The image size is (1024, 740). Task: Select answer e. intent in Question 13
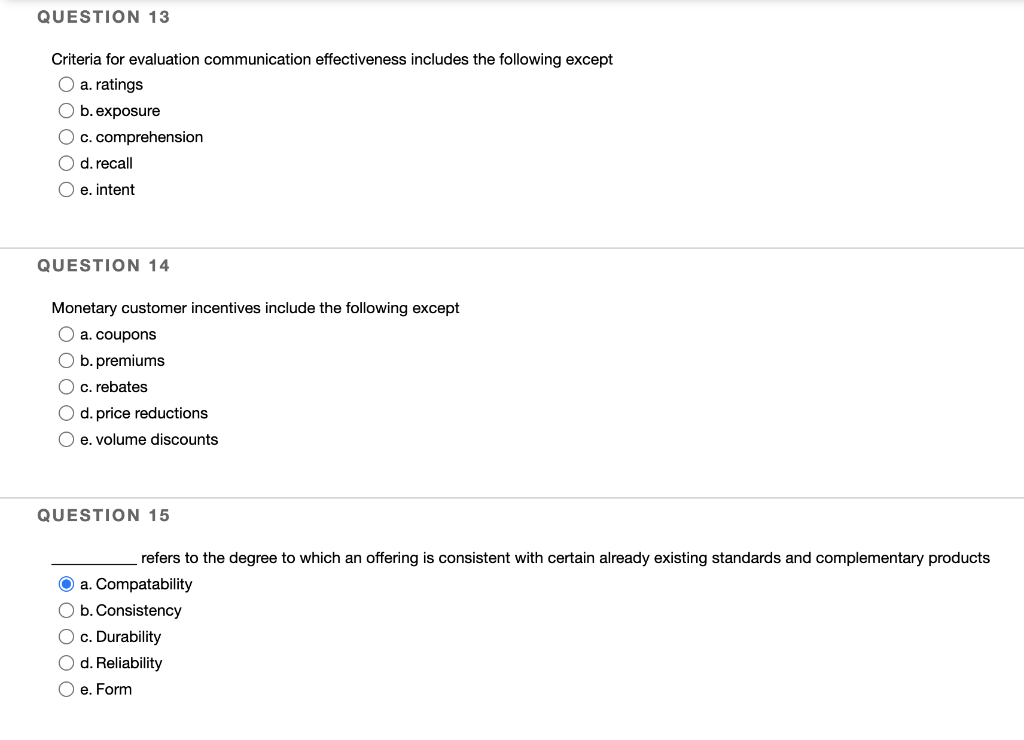pyautogui.click(x=66, y=189)
